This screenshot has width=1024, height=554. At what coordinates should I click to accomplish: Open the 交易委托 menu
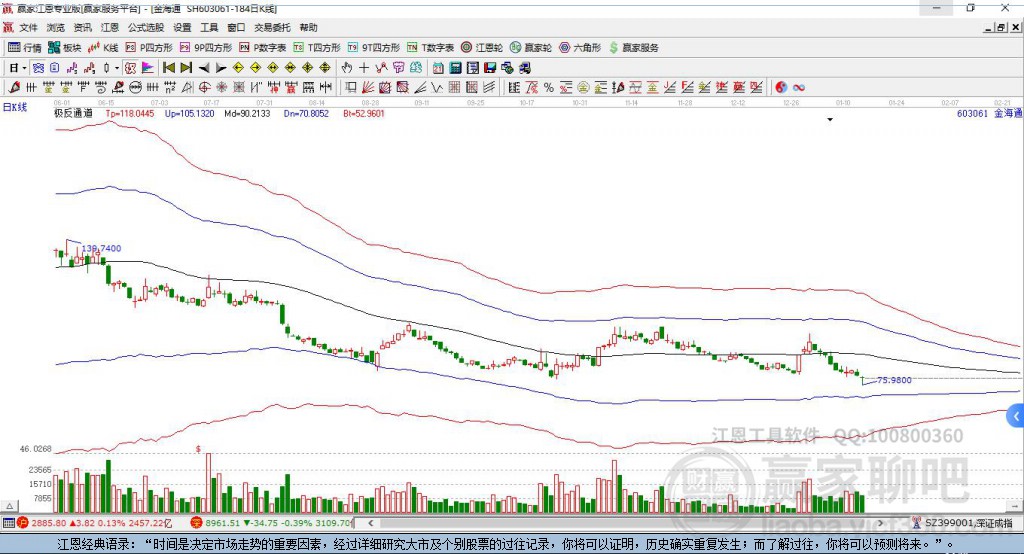point(272,27)
